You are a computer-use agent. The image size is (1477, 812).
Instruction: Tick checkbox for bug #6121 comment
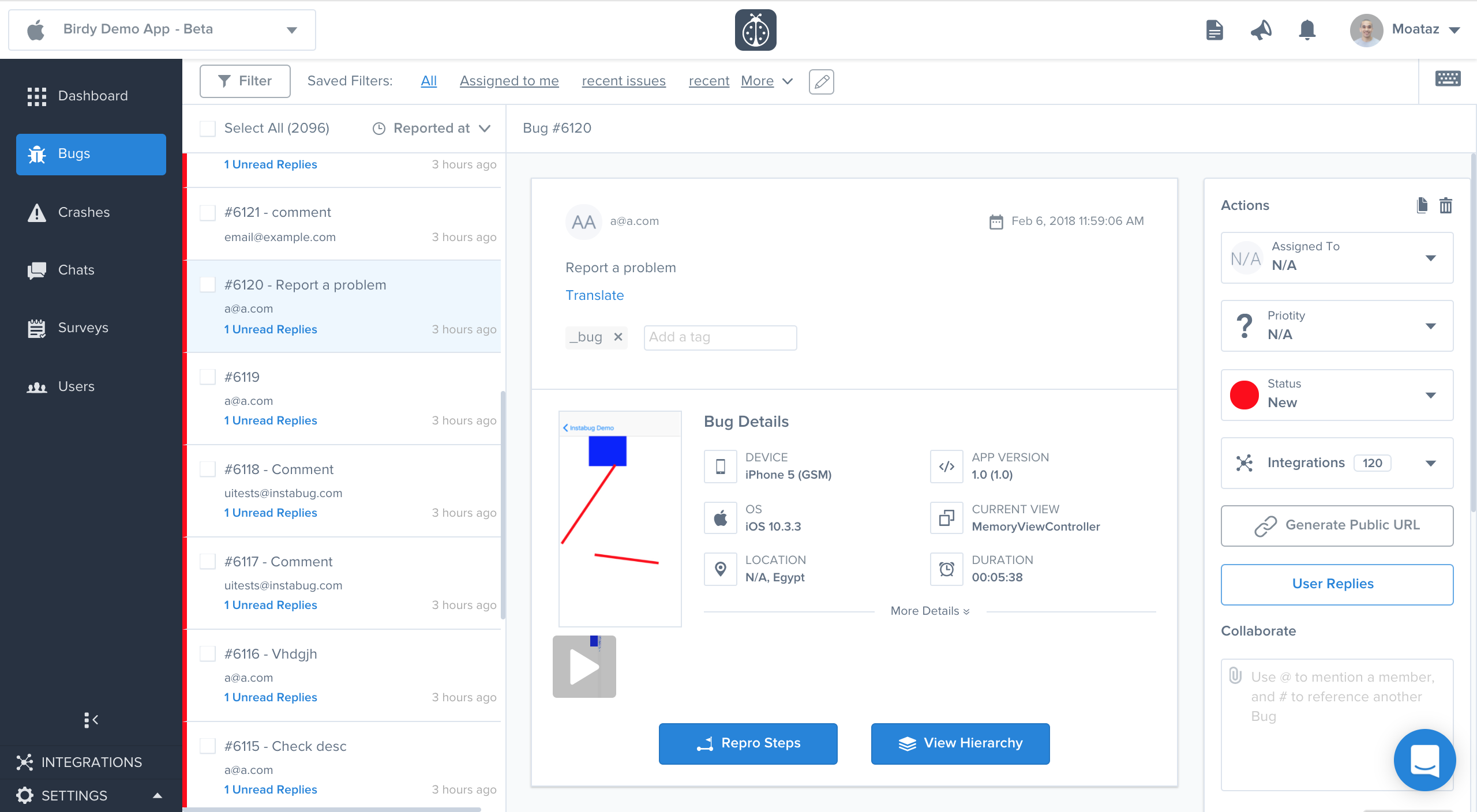tap(208, 212)
